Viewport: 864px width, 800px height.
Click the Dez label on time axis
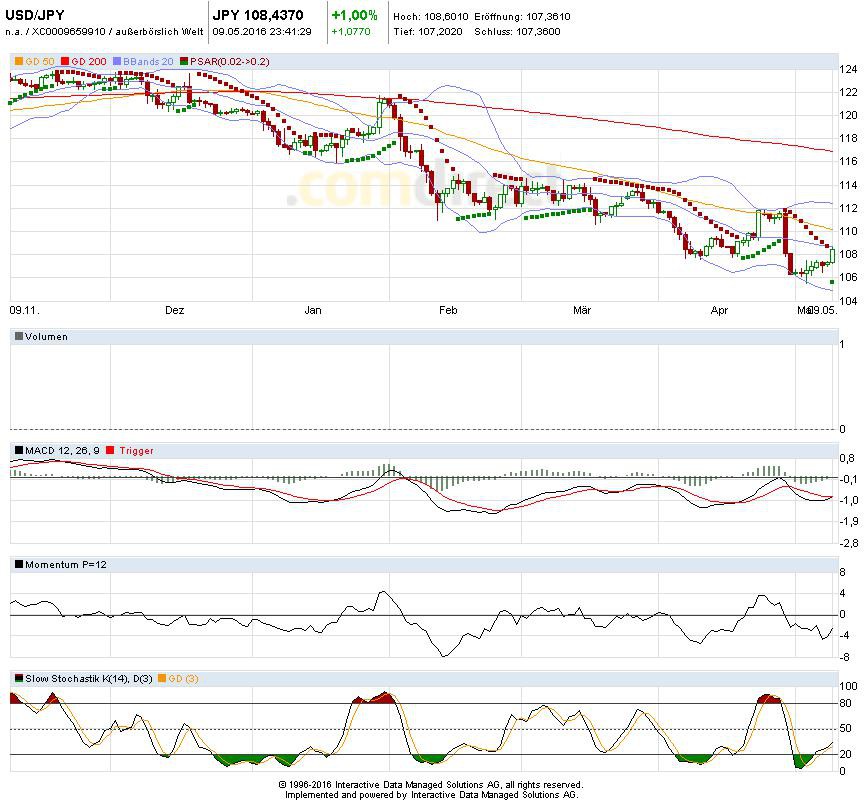(x=175, y=310)
